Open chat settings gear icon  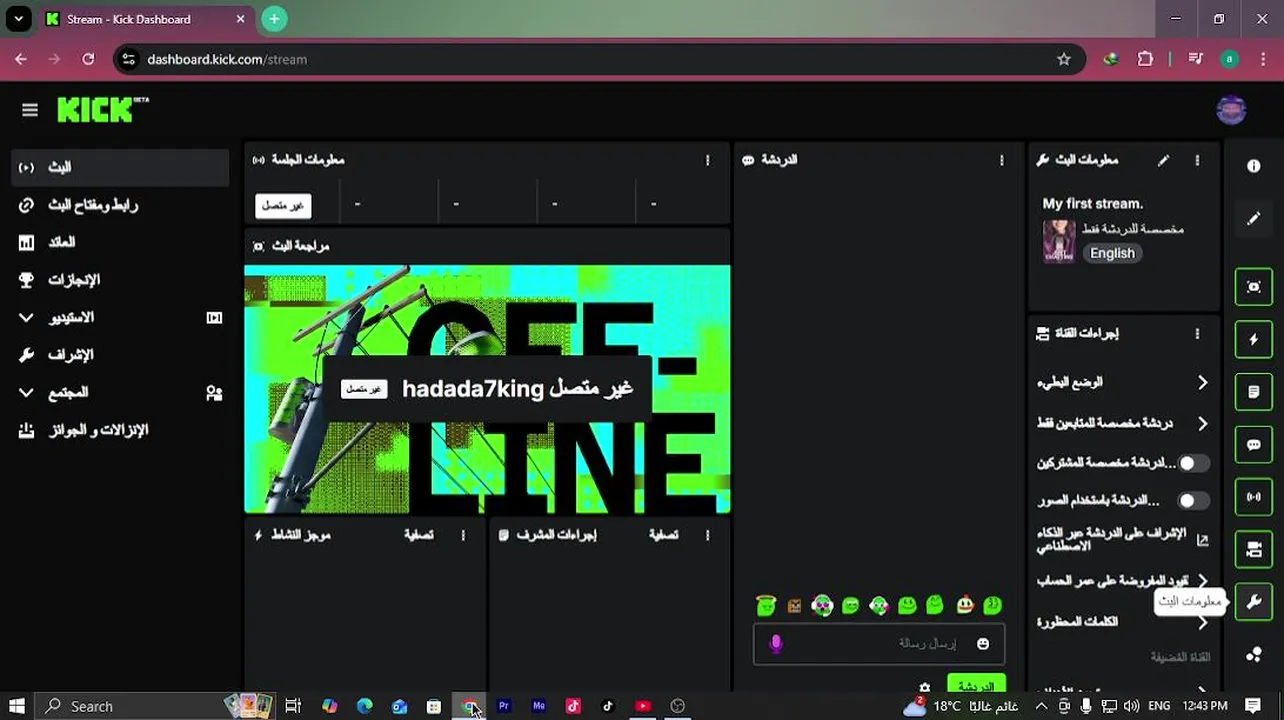pos(924,688)
